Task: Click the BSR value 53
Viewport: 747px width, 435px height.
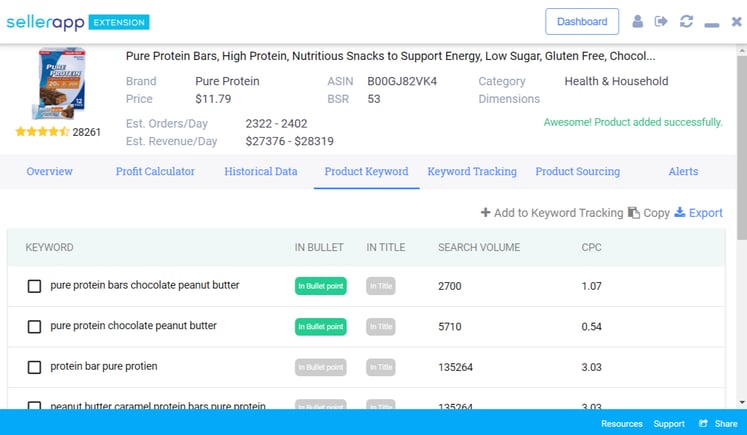Action: click(x=374, y=99)
